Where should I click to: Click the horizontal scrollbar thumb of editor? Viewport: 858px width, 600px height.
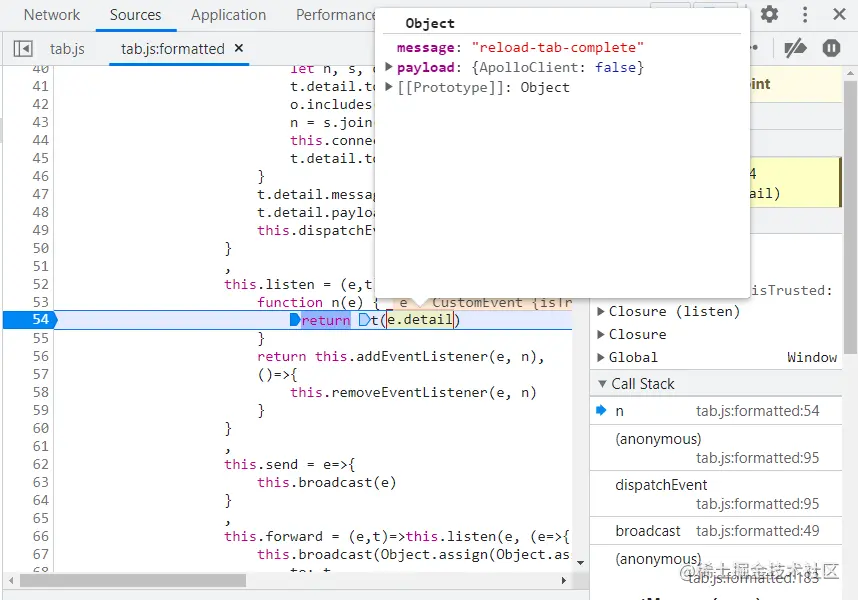pyautogui.click(x=133, y=580)
